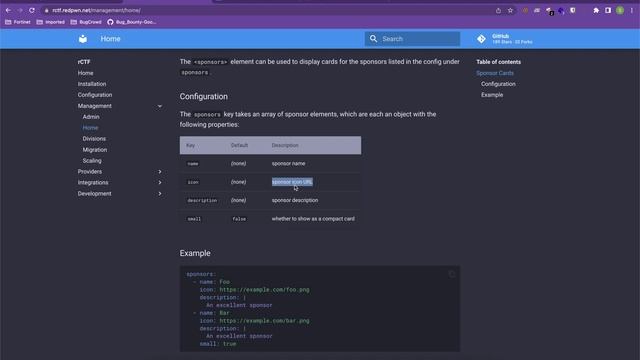Jump to Configuration in table of contents

498,84
